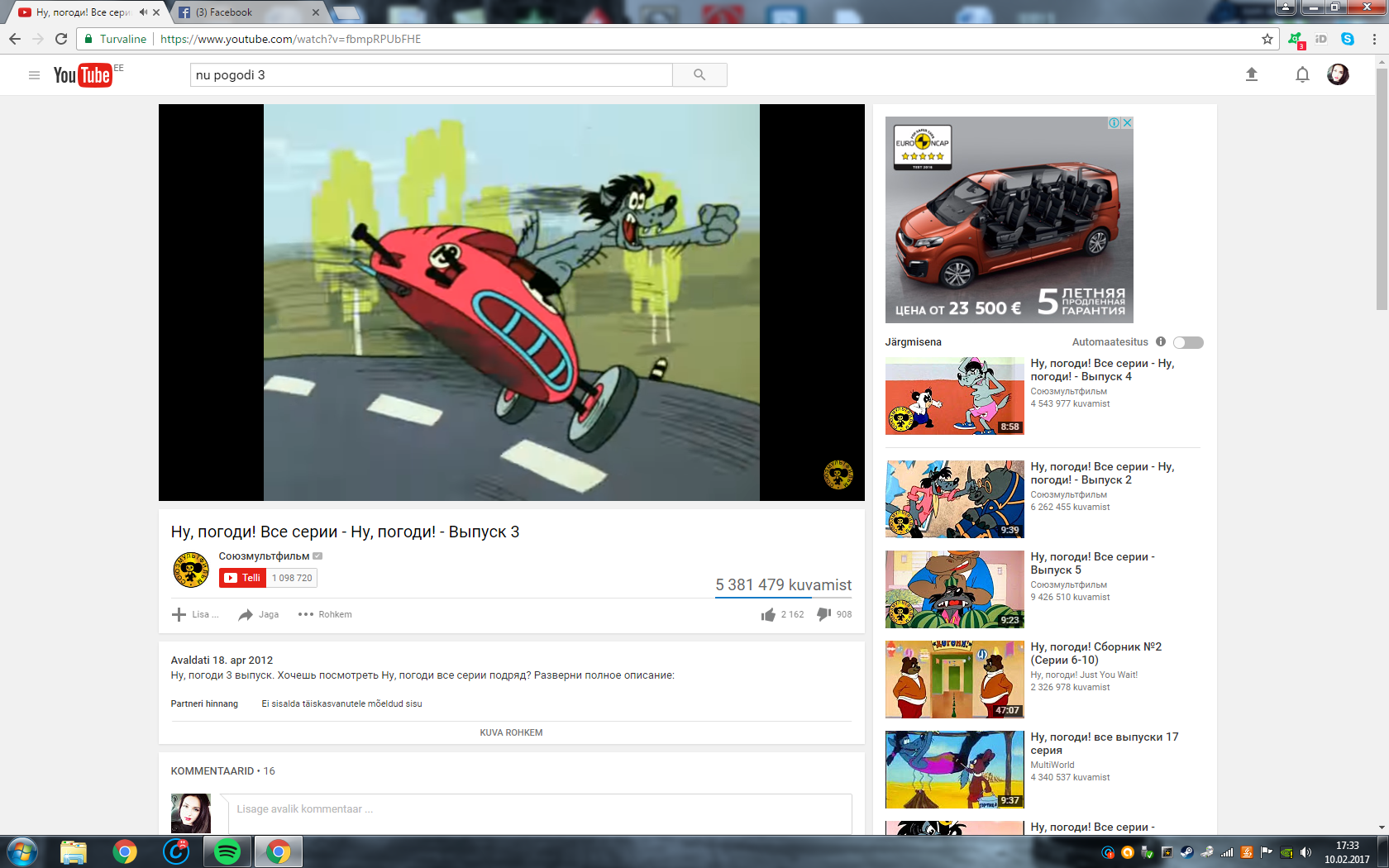Open the Windows Start button
The image size is (1389, 868).
(x=21, y=851)
